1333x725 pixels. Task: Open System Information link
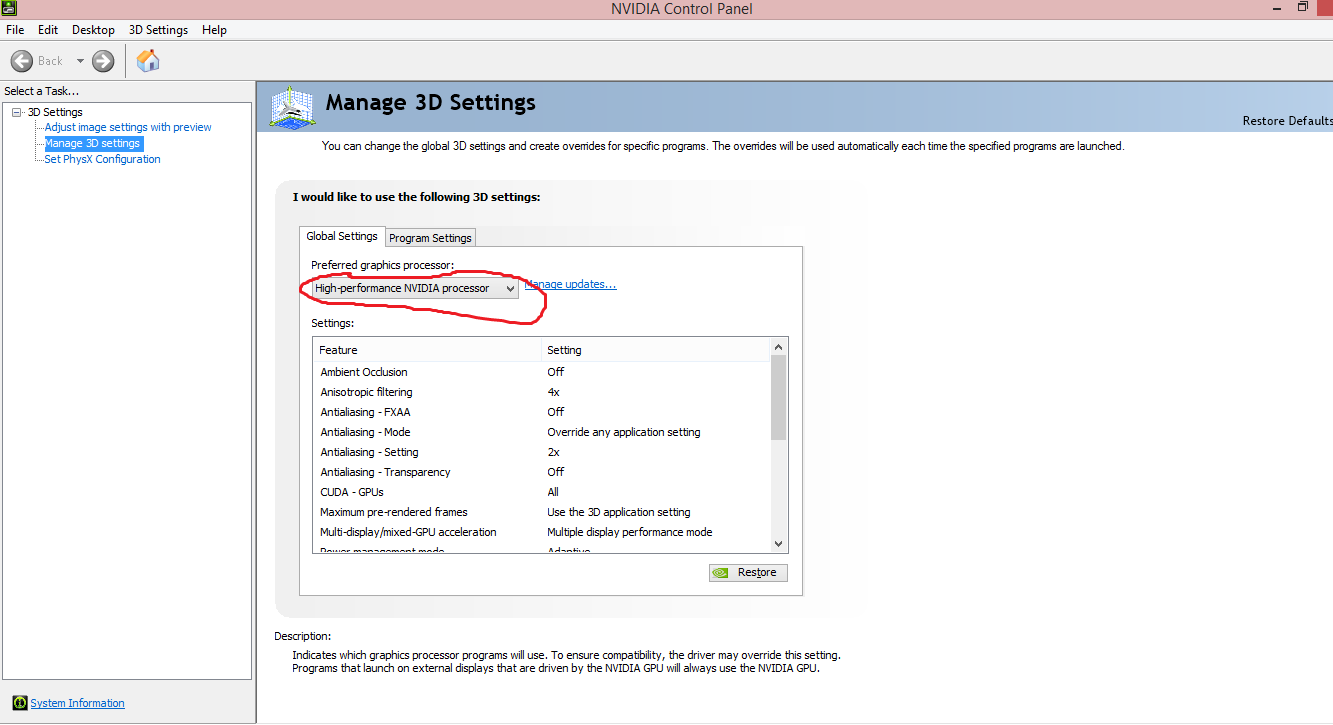coord(77,703)
